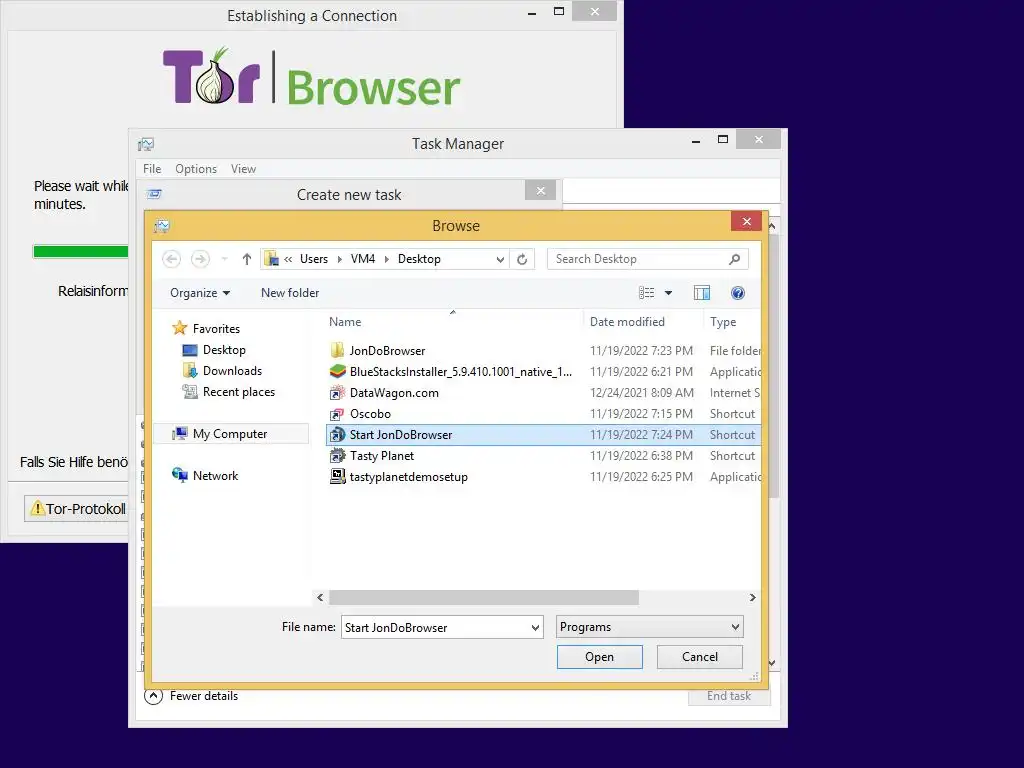
Task: Click the Downloads folder icon
Action: [x=189, y=371]
